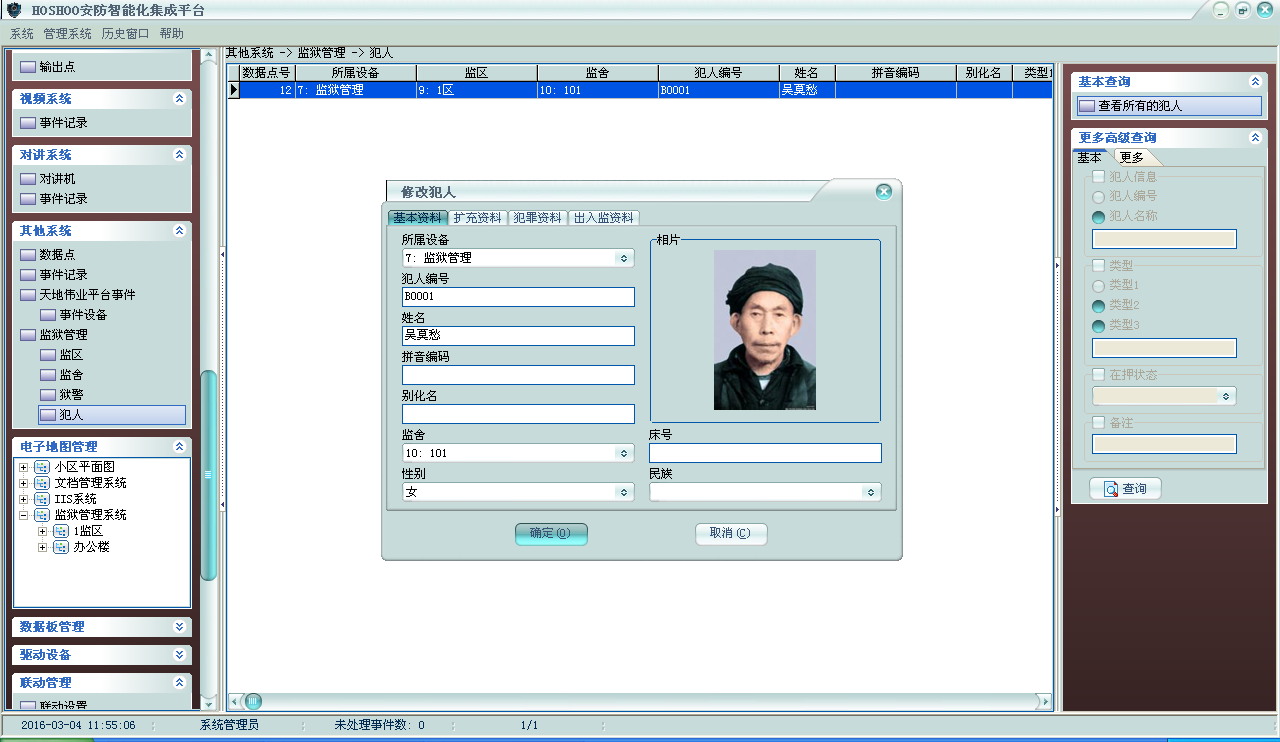1280x742 pixels.
Task: Click the 数据点 icon under 其他系统
Action: point(28,255)
